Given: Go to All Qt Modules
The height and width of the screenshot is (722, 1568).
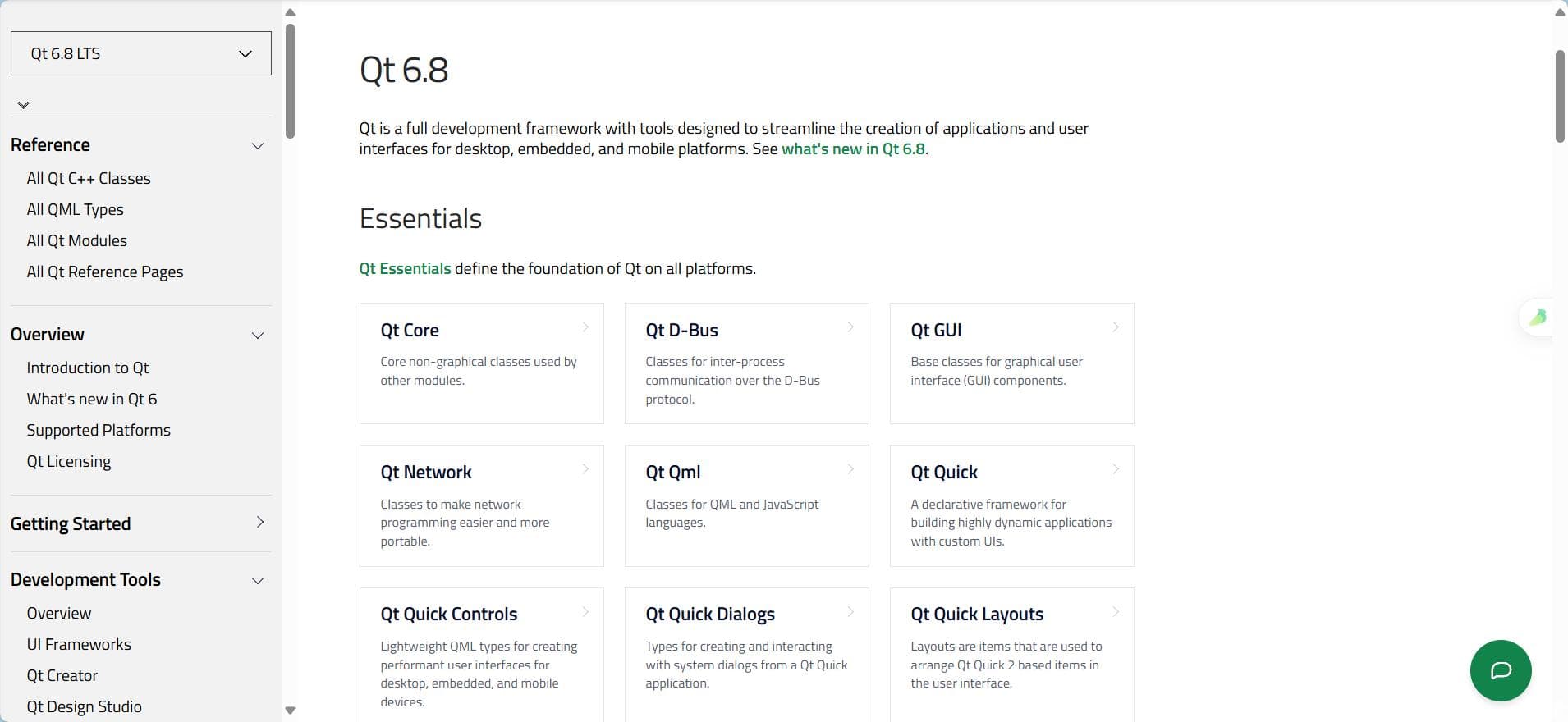Looking at the screenshot, I should click(77, 240).
